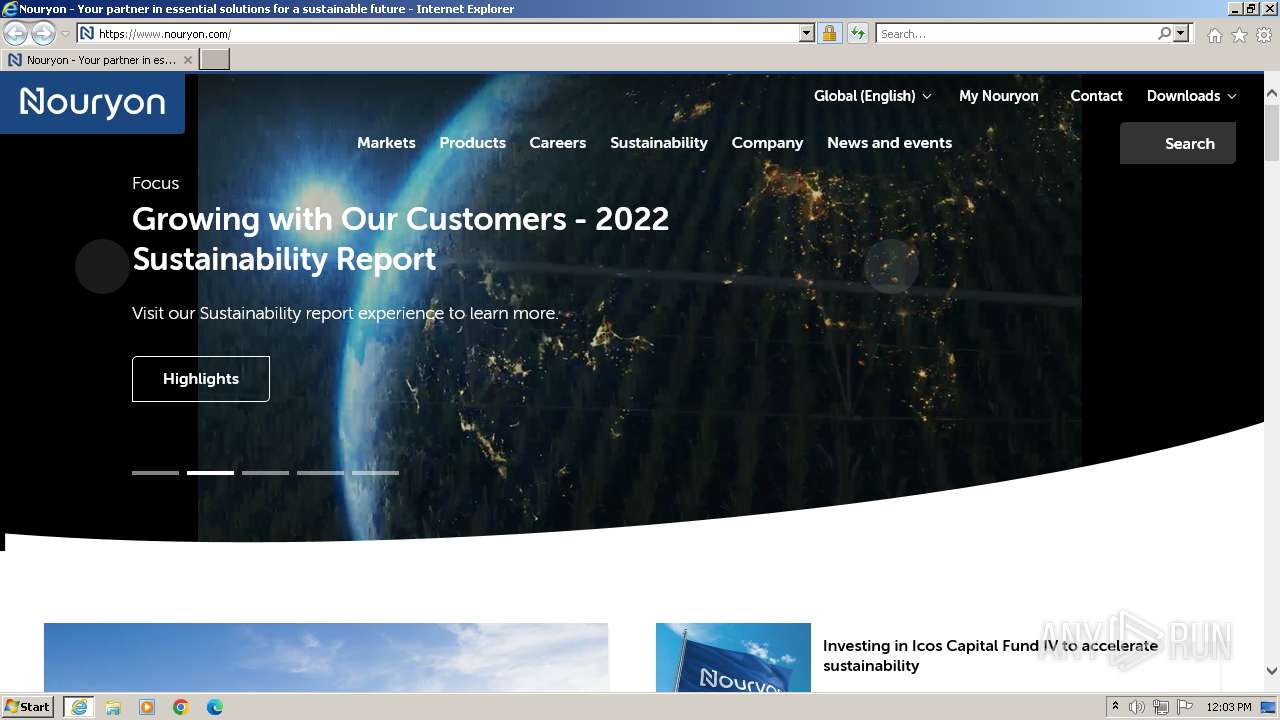
Task: Select the fourth carousel slide indicator
Action: click(320, 473)
